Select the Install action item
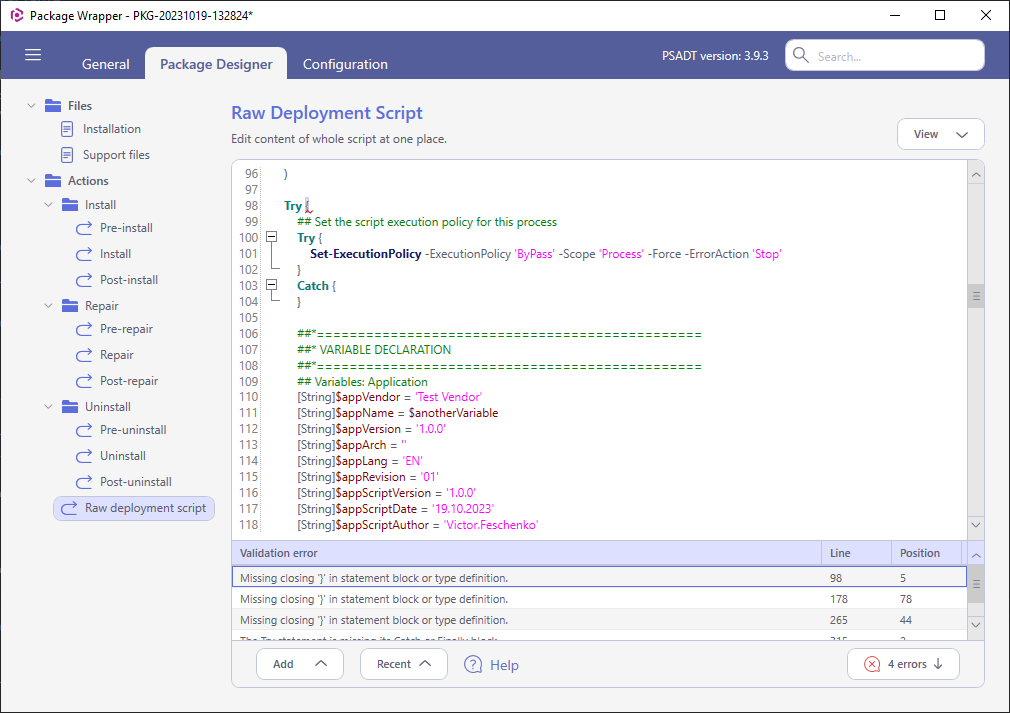The height and width of the screenshot is (713, 1010). (115, 254)
